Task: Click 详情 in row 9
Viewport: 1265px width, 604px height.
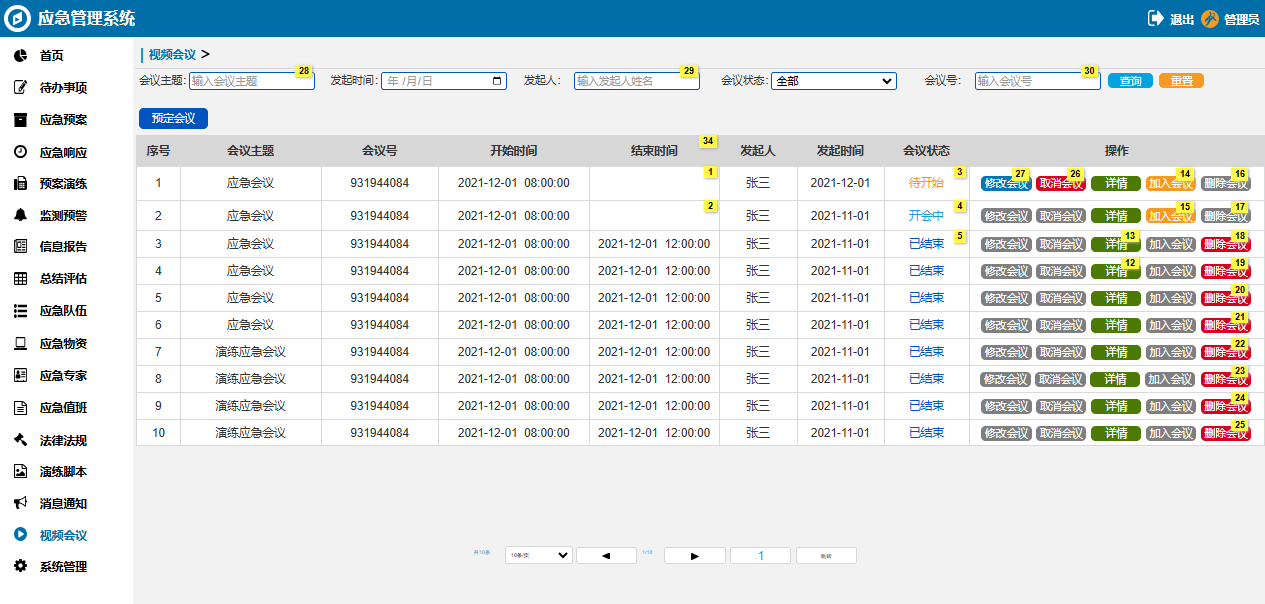Action: [x=1116, y=406]
